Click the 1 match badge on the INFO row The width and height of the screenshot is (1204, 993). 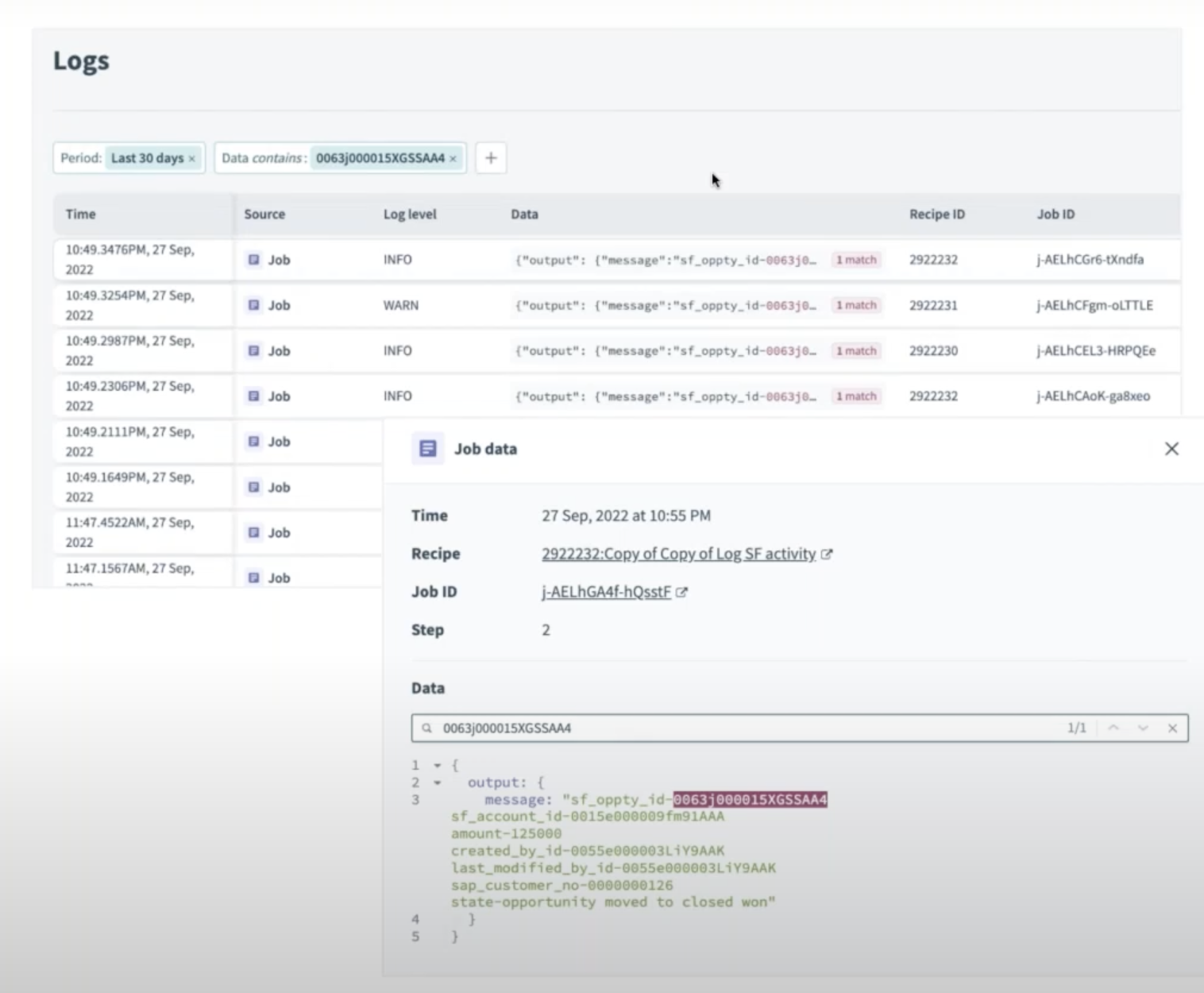856,260
